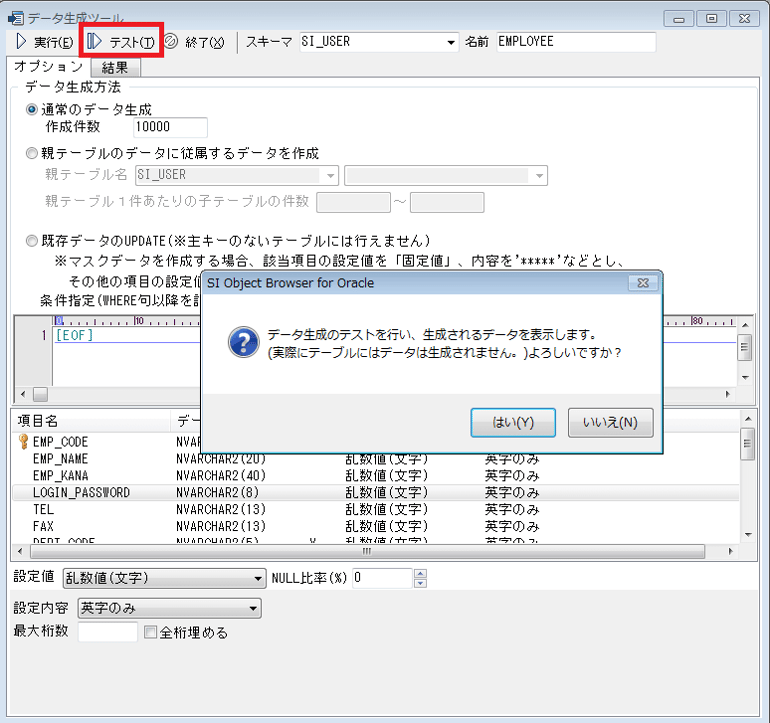Viewport: 770px width, 723px height.
Task: Select 通常のデータ生成 radio button
Action: [32, 110]
